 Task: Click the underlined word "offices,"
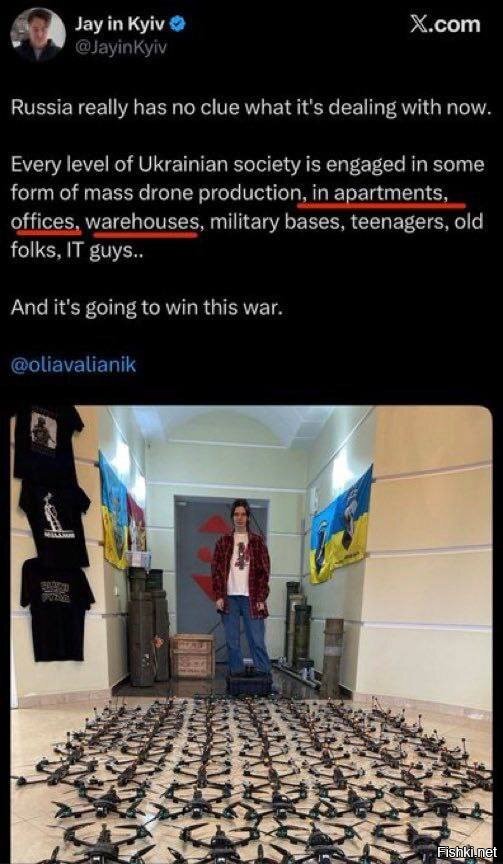pos(46,222)
